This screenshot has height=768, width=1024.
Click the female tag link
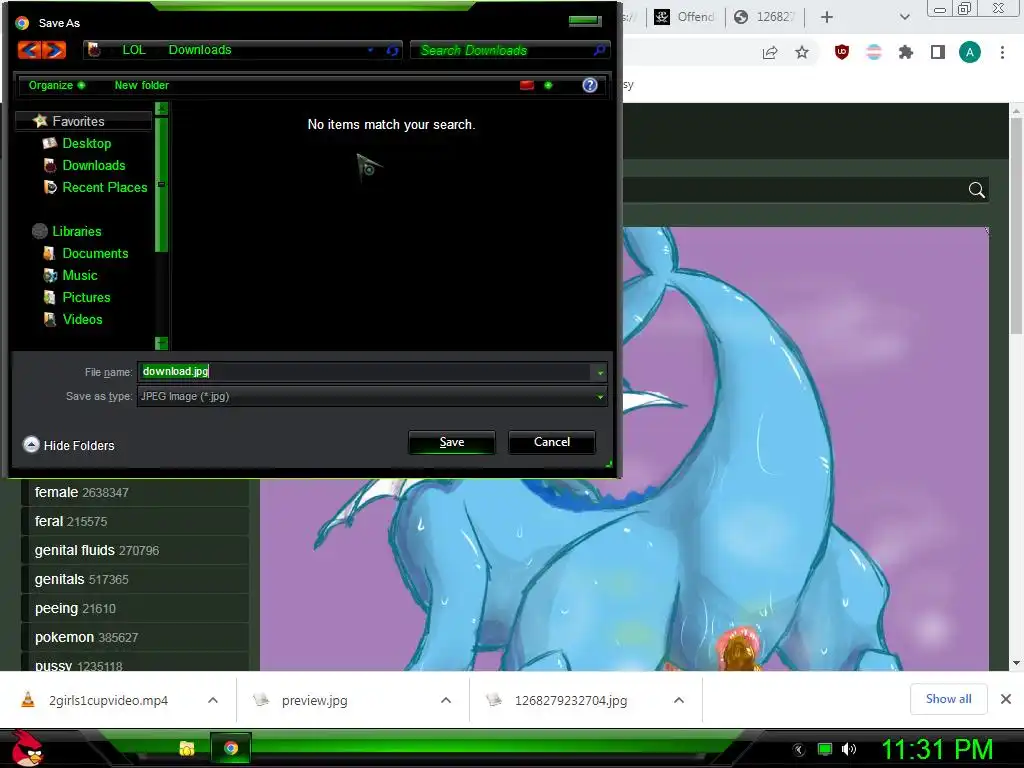(56, 492)
